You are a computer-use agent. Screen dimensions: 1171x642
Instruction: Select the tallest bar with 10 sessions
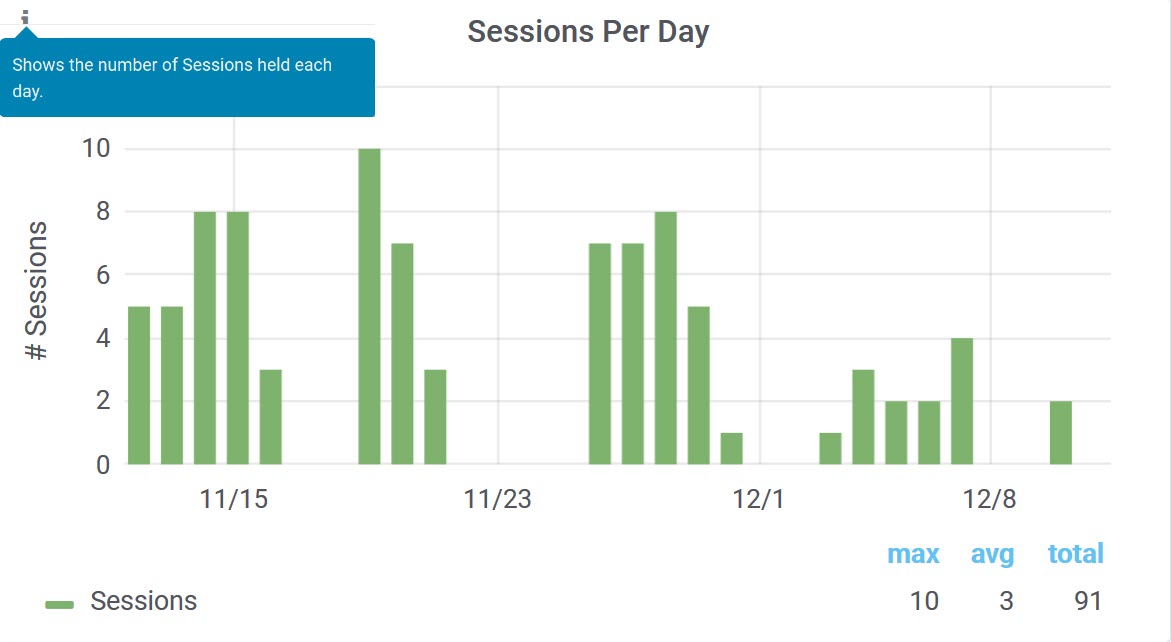coord(369,306)
